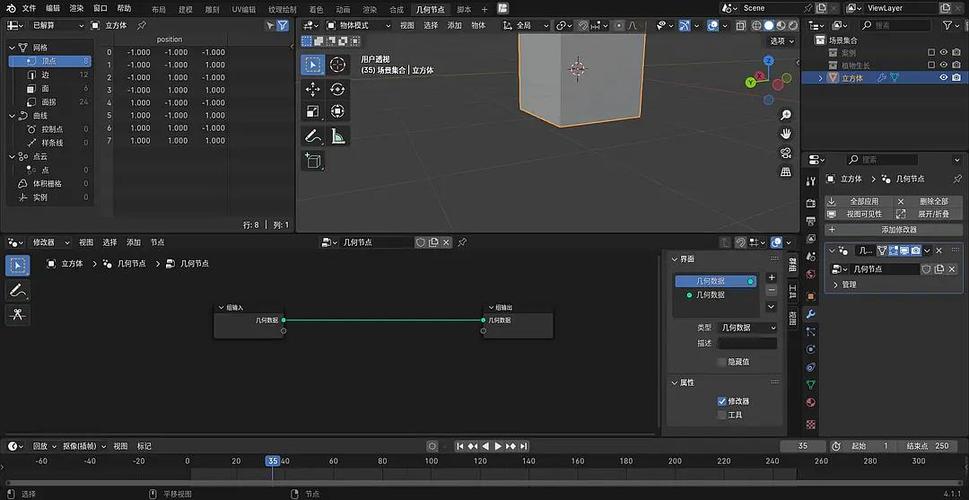The width and height of the screenshot is (969, 500).
Task: Add a new interface socket with plus
Action: (771, 278)
